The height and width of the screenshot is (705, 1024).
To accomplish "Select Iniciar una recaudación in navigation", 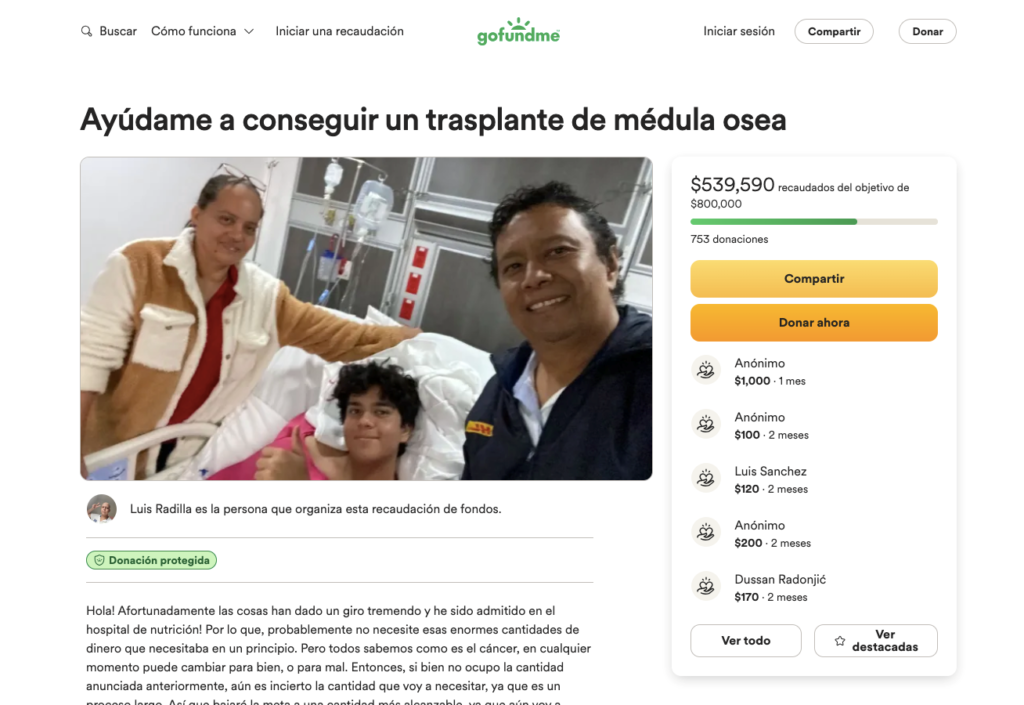I will coord(340,31).
